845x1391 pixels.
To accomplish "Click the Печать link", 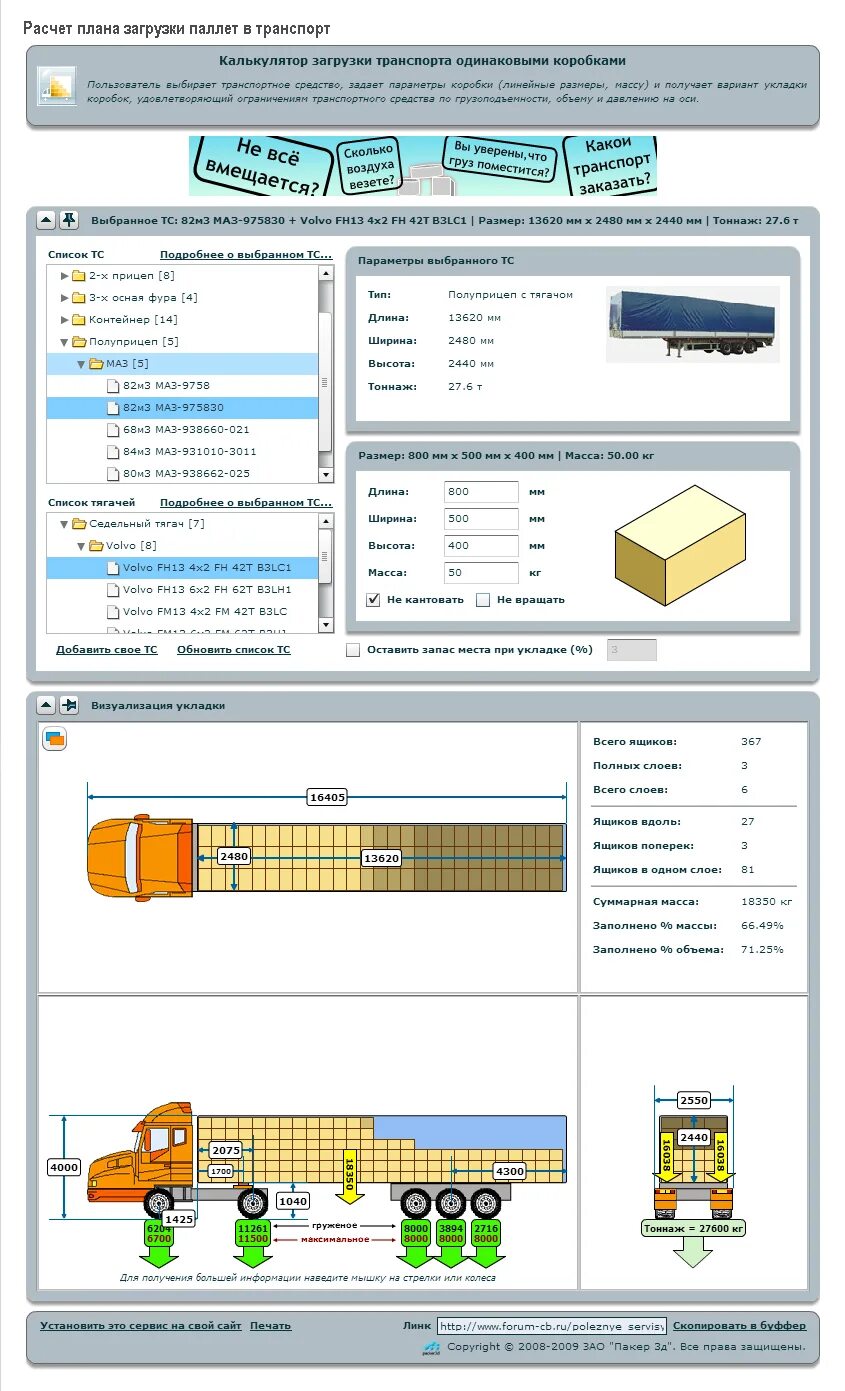I will click(x=271, y=1326).
